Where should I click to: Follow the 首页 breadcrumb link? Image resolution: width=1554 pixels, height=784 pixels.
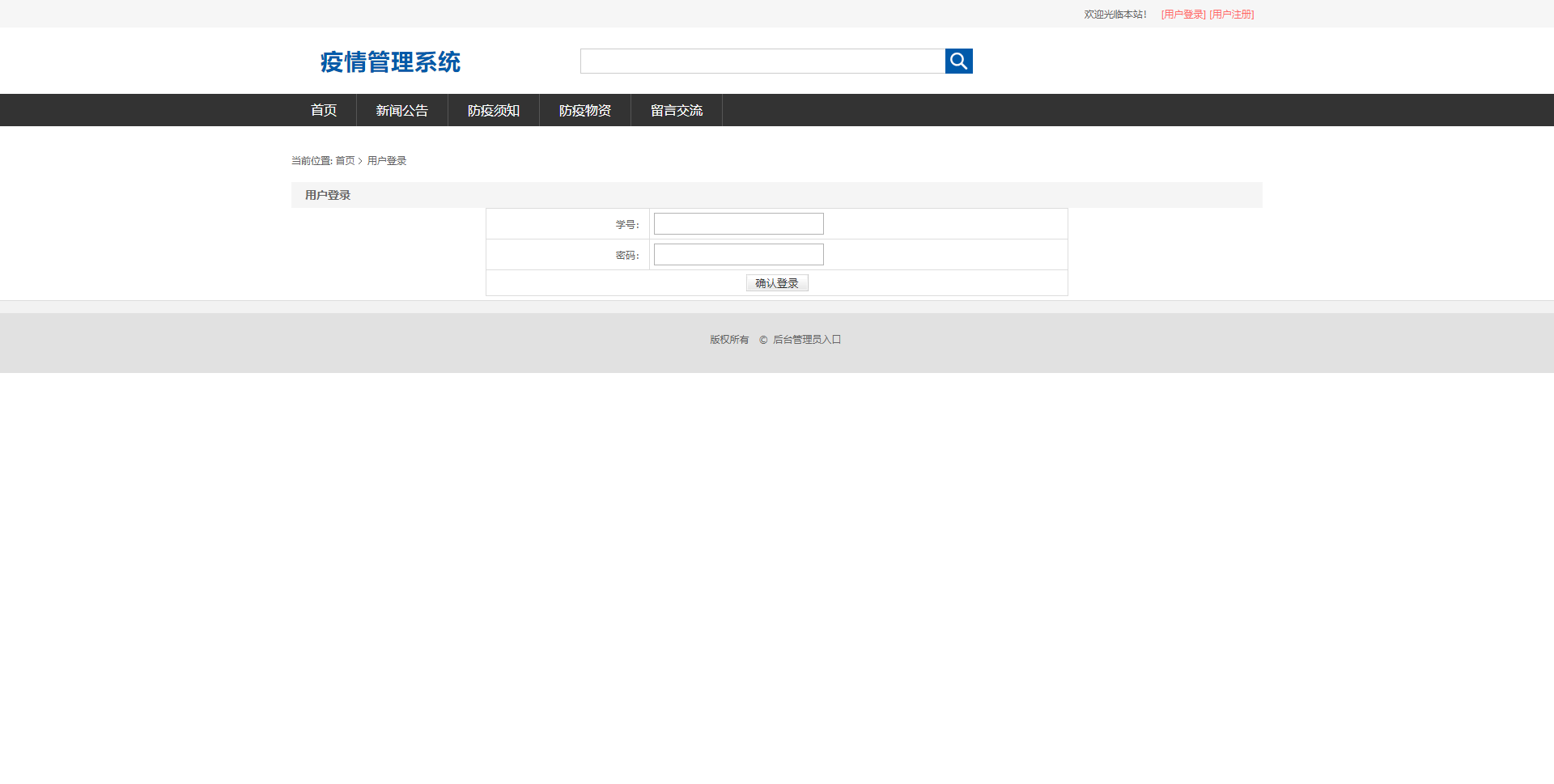[x=345, y=161]
